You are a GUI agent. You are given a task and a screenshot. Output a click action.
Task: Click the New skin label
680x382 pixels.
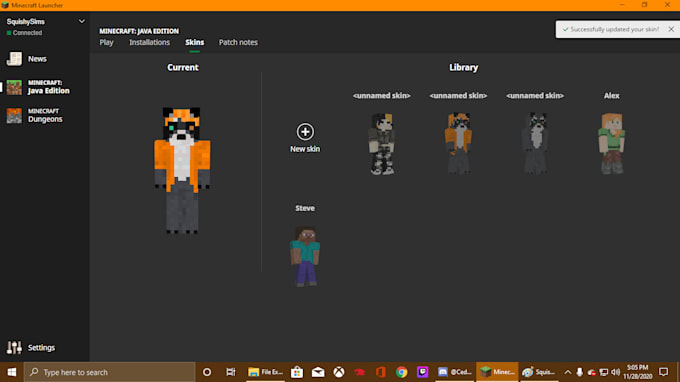coord(305,149)
